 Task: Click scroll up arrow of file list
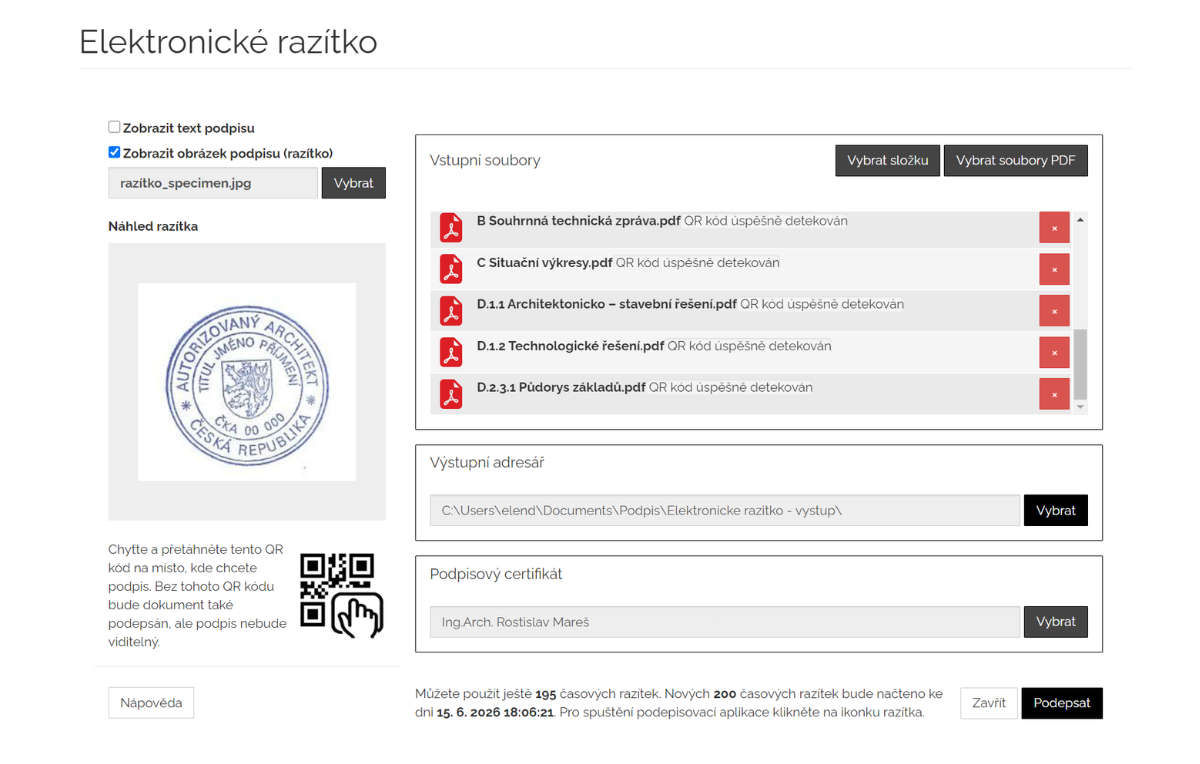[x=1080, y=220]
